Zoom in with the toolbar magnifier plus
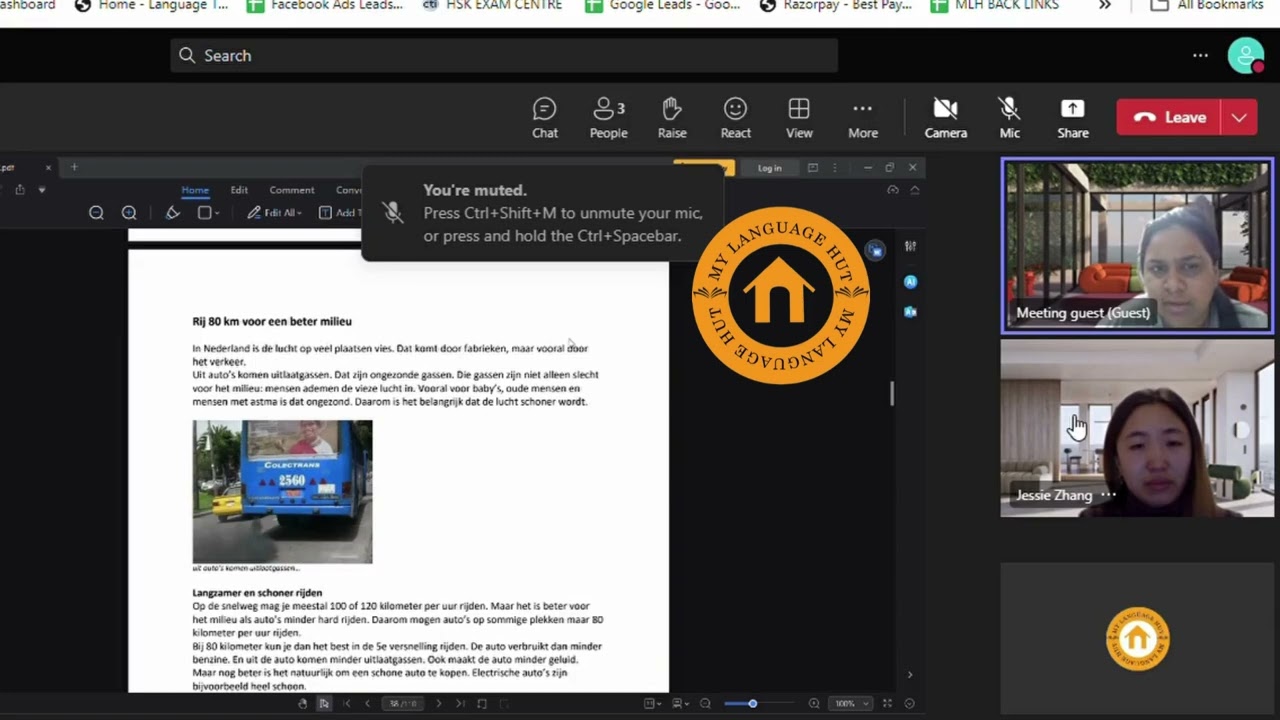This screenshot has width=1280, height=720. (129, 212)
